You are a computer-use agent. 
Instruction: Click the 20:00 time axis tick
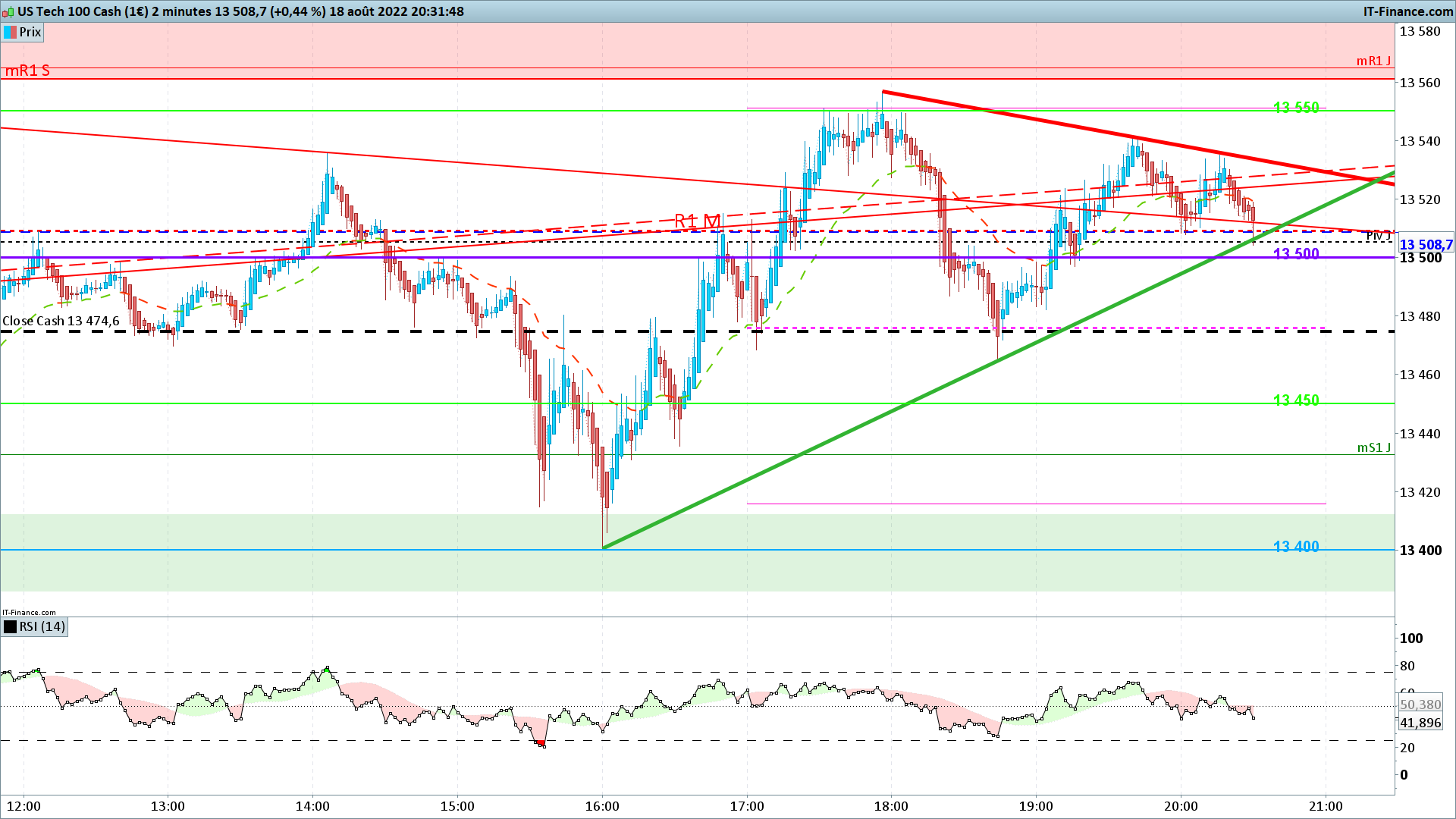[1181, 806]
